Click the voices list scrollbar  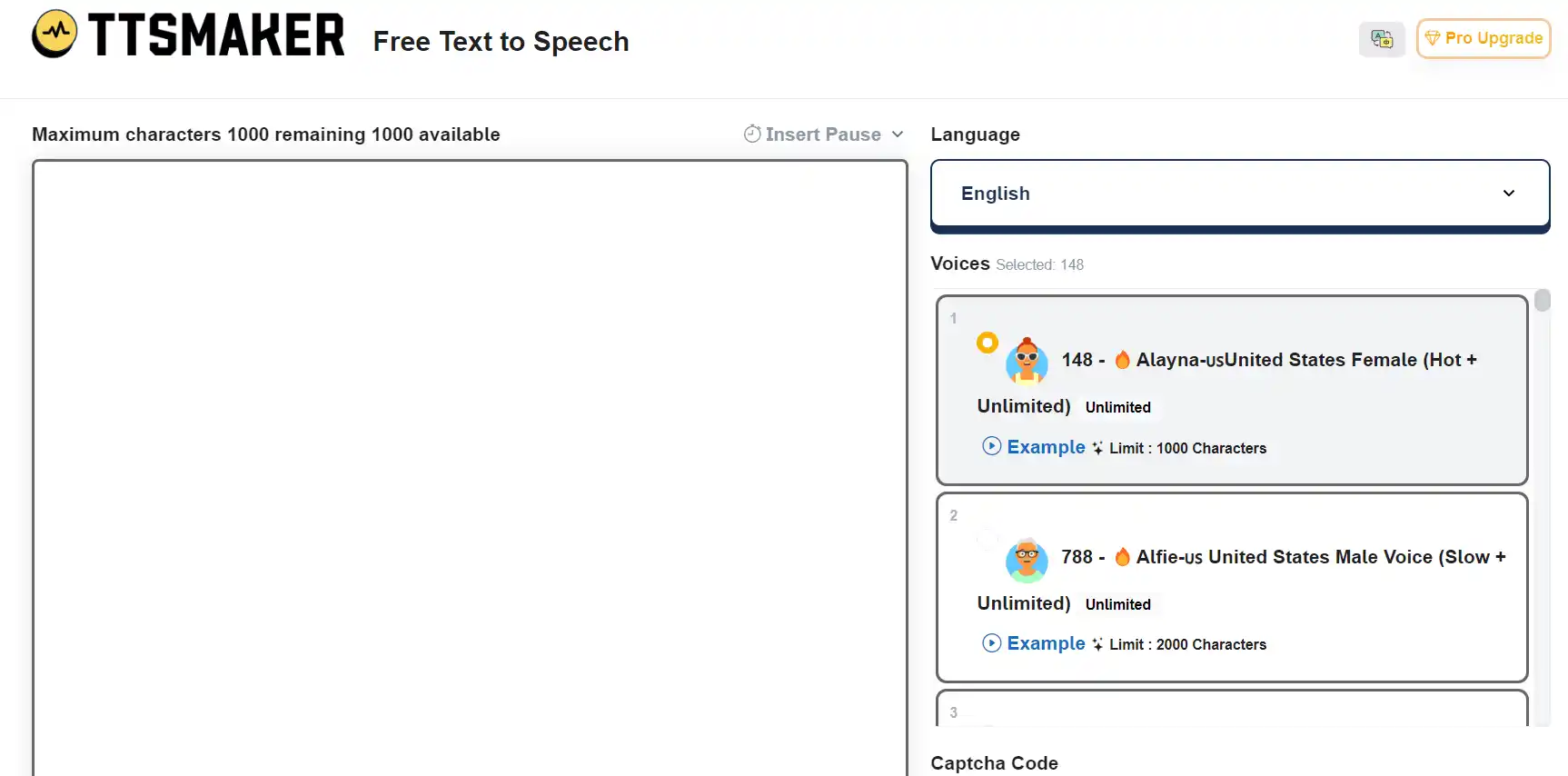pyautogui.click(x=1542, y=300)
